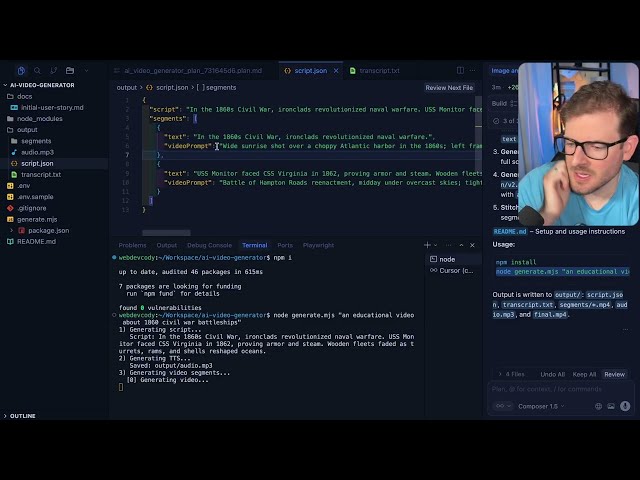Screen dimensions: 640x480
Task: Switch to the Playwright panel tab
Action: point(318,245)
